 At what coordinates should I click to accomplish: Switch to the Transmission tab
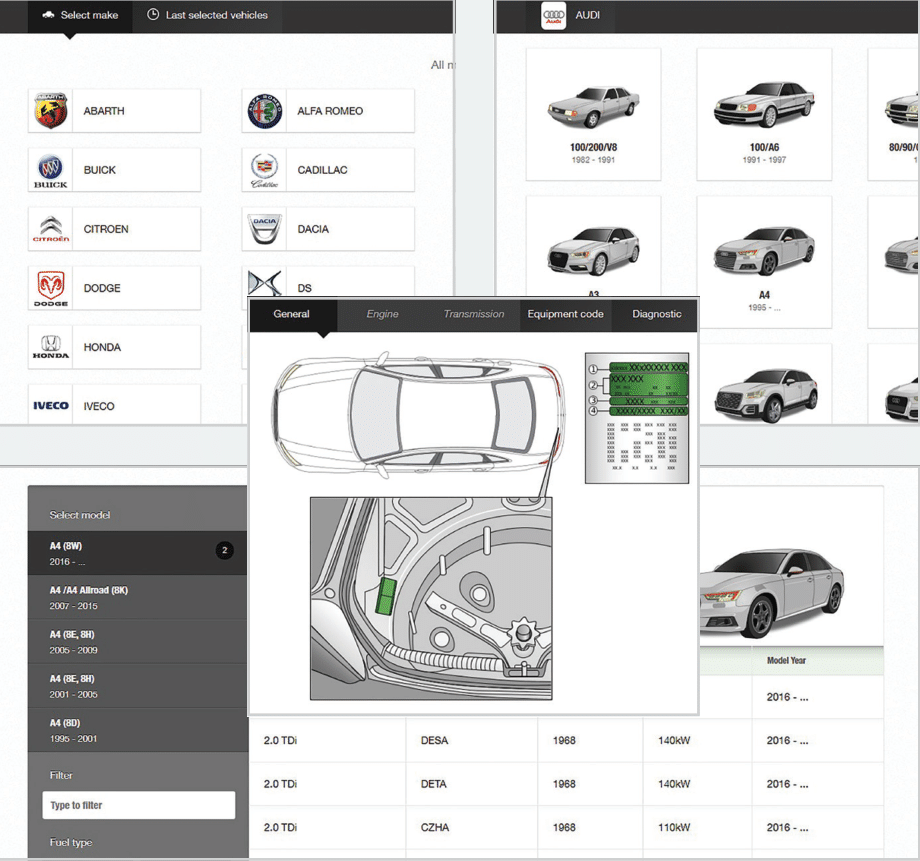click(x=474, y=315)
